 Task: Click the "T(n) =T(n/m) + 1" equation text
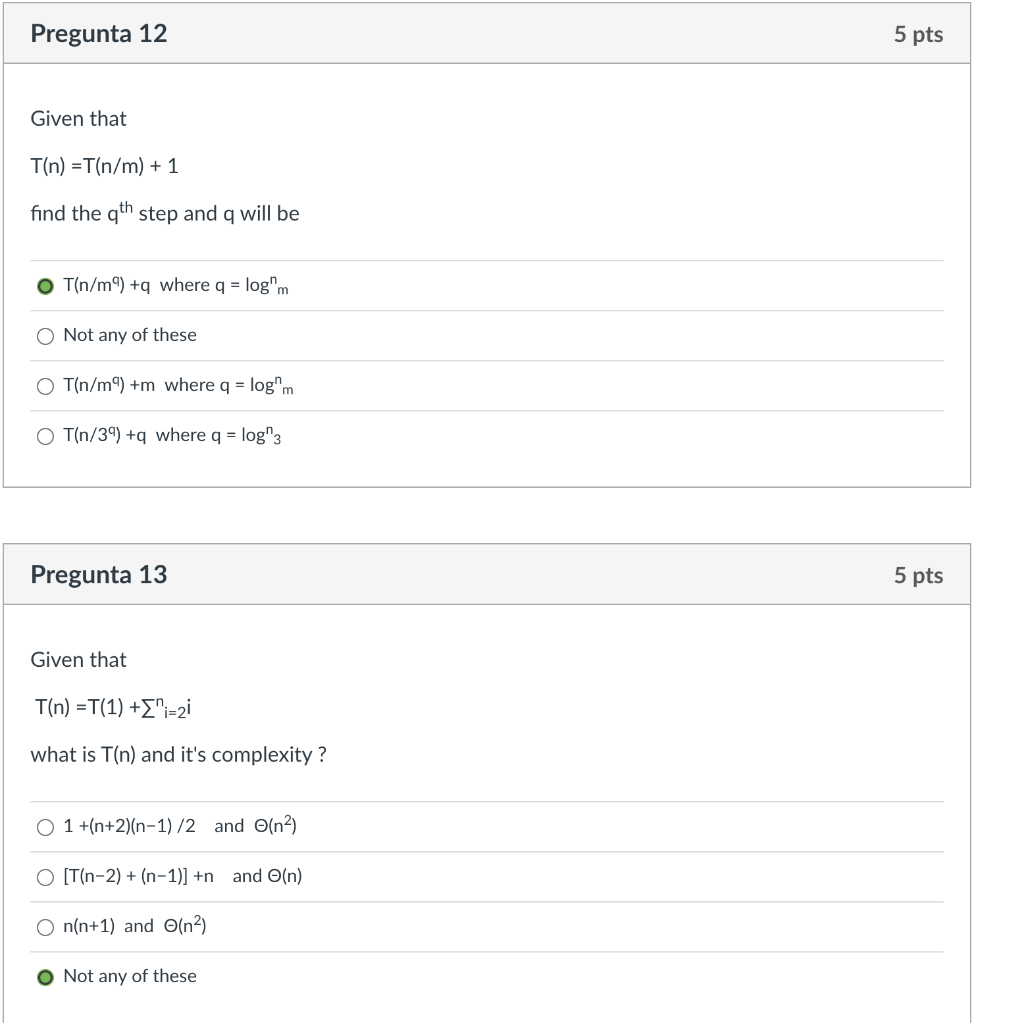pyautogui.click(x=105, y=166)
